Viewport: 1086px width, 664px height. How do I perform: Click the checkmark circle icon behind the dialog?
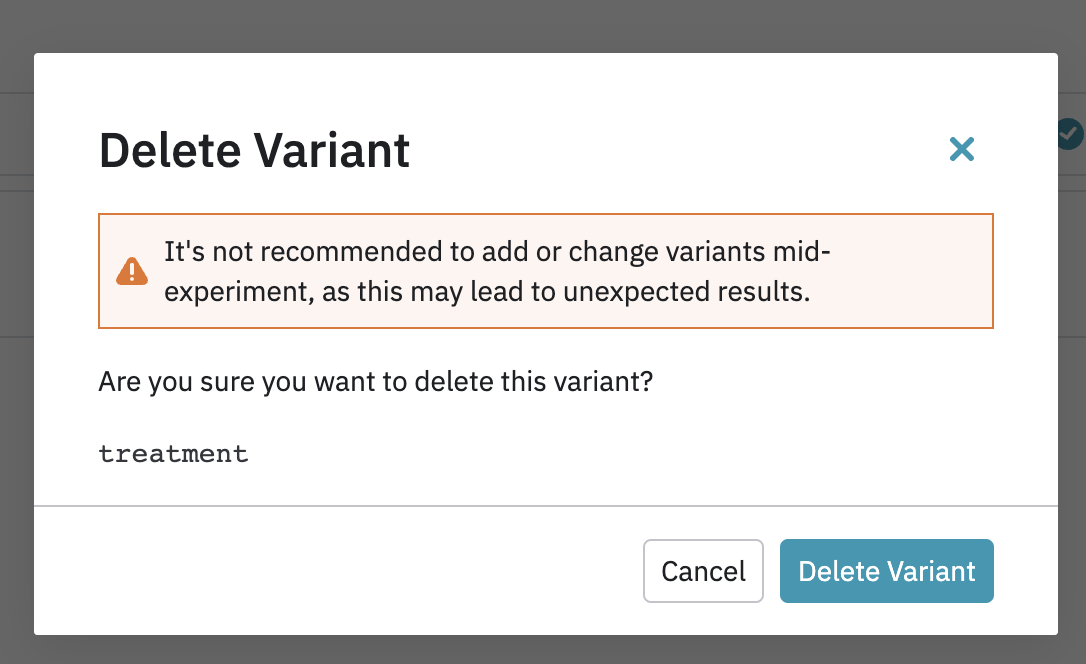click(1070, 132)
